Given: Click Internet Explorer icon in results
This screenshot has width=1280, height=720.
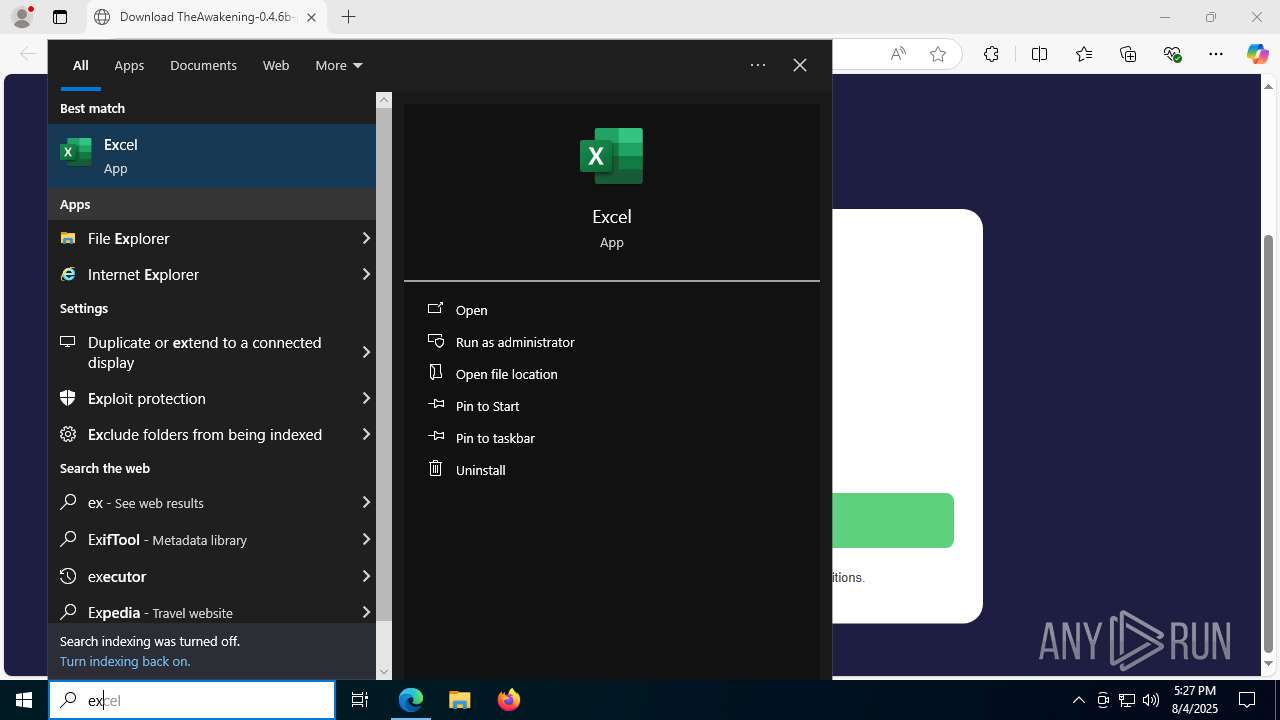Looking at the screenshot, I should (68, 274).
